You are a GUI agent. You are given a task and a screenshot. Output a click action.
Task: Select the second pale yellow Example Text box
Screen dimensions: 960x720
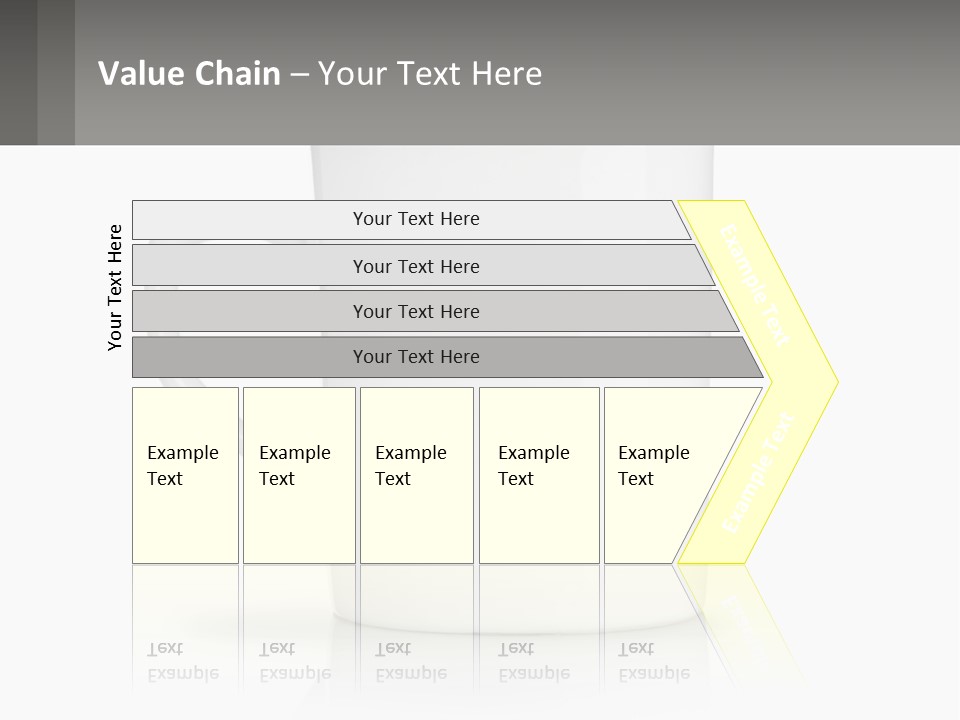tap(298, 474)
